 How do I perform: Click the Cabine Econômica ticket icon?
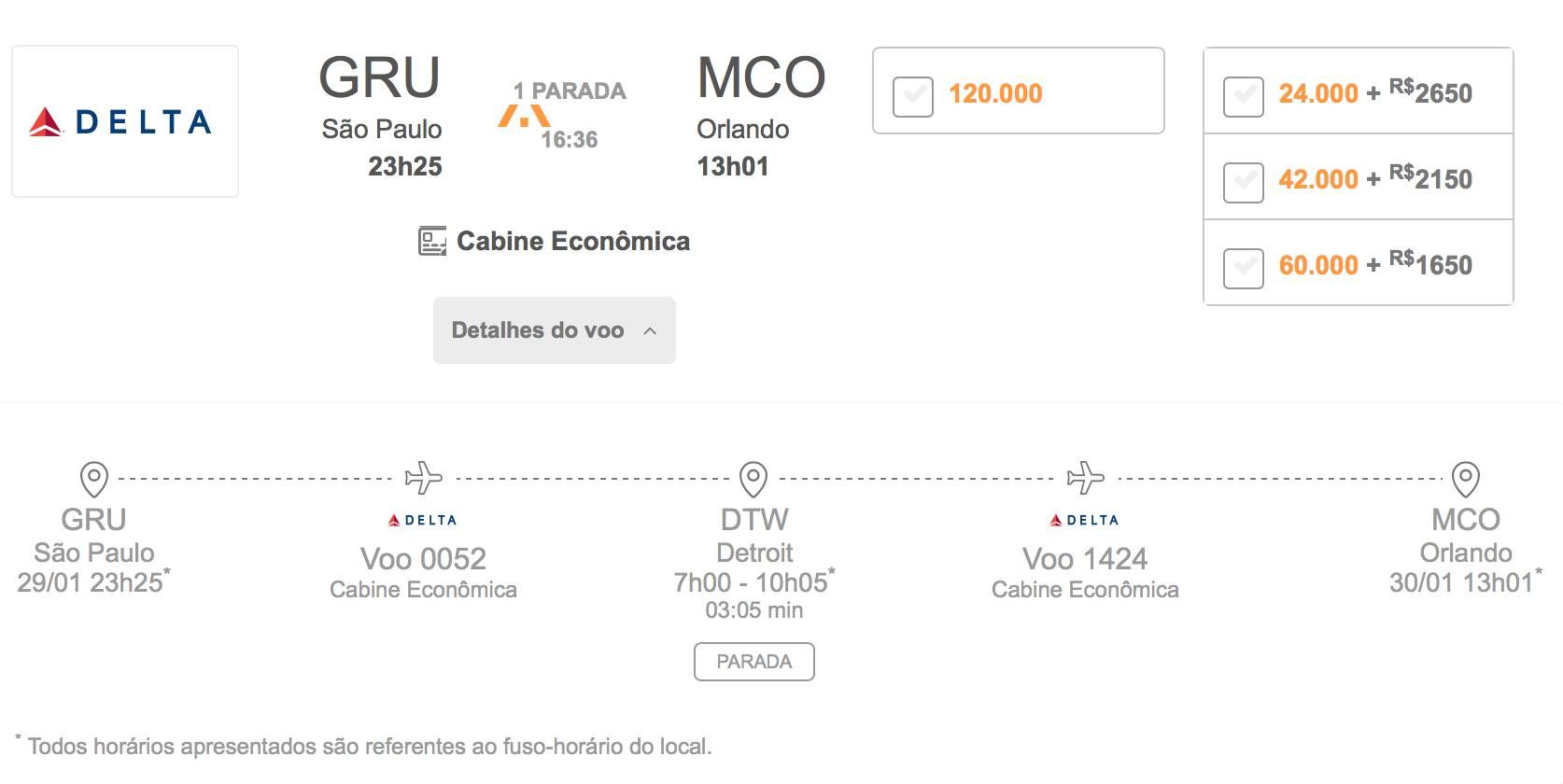click(x=432, y=242)
